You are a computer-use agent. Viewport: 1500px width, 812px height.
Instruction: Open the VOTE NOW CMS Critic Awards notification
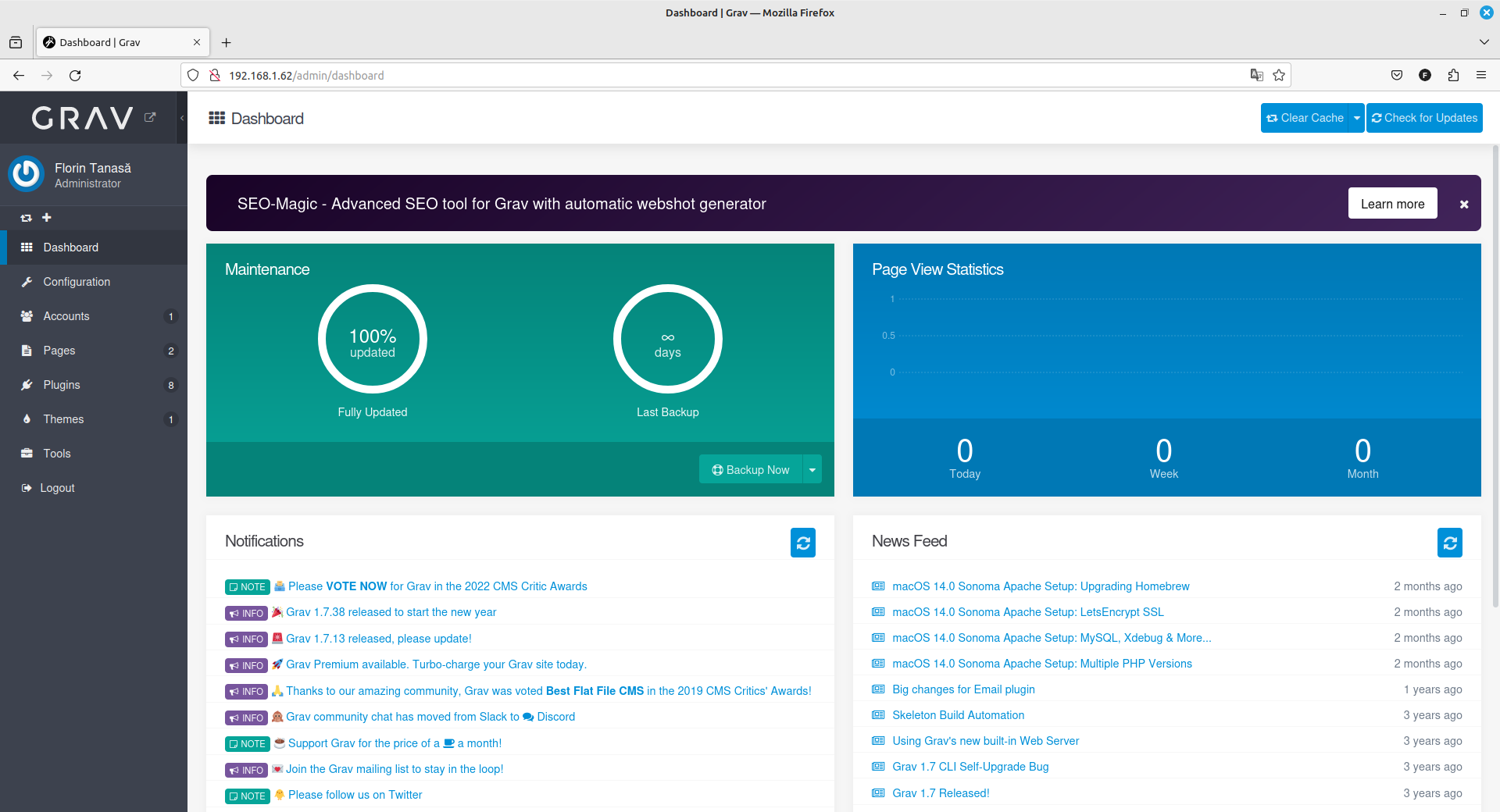(x=437, y=586)
